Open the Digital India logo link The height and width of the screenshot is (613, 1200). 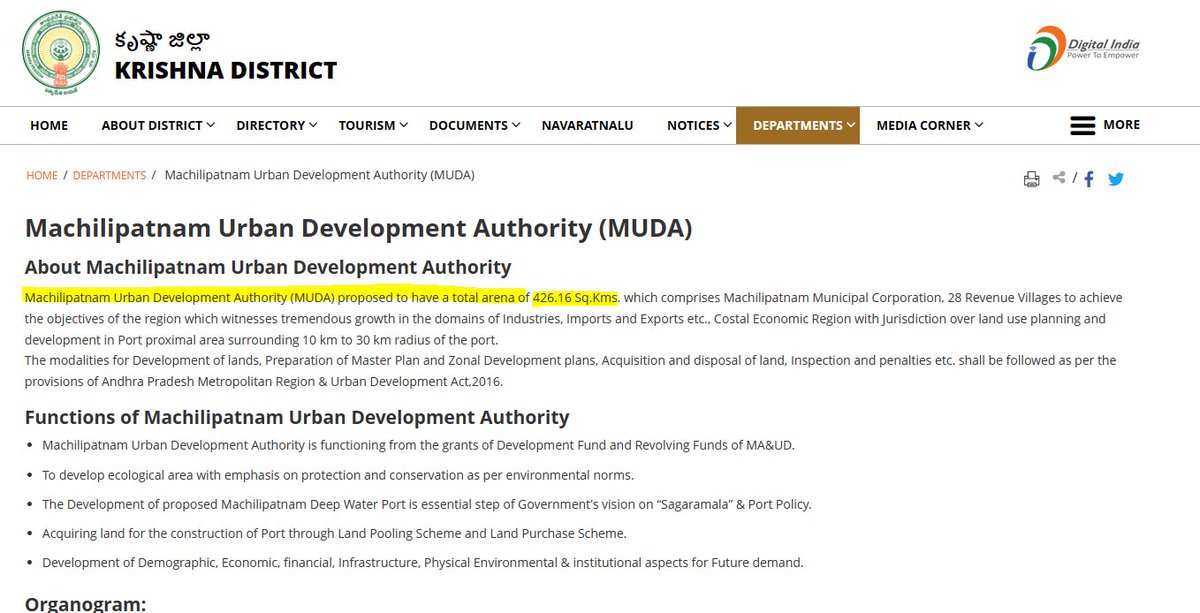[x=1083, y=48]
